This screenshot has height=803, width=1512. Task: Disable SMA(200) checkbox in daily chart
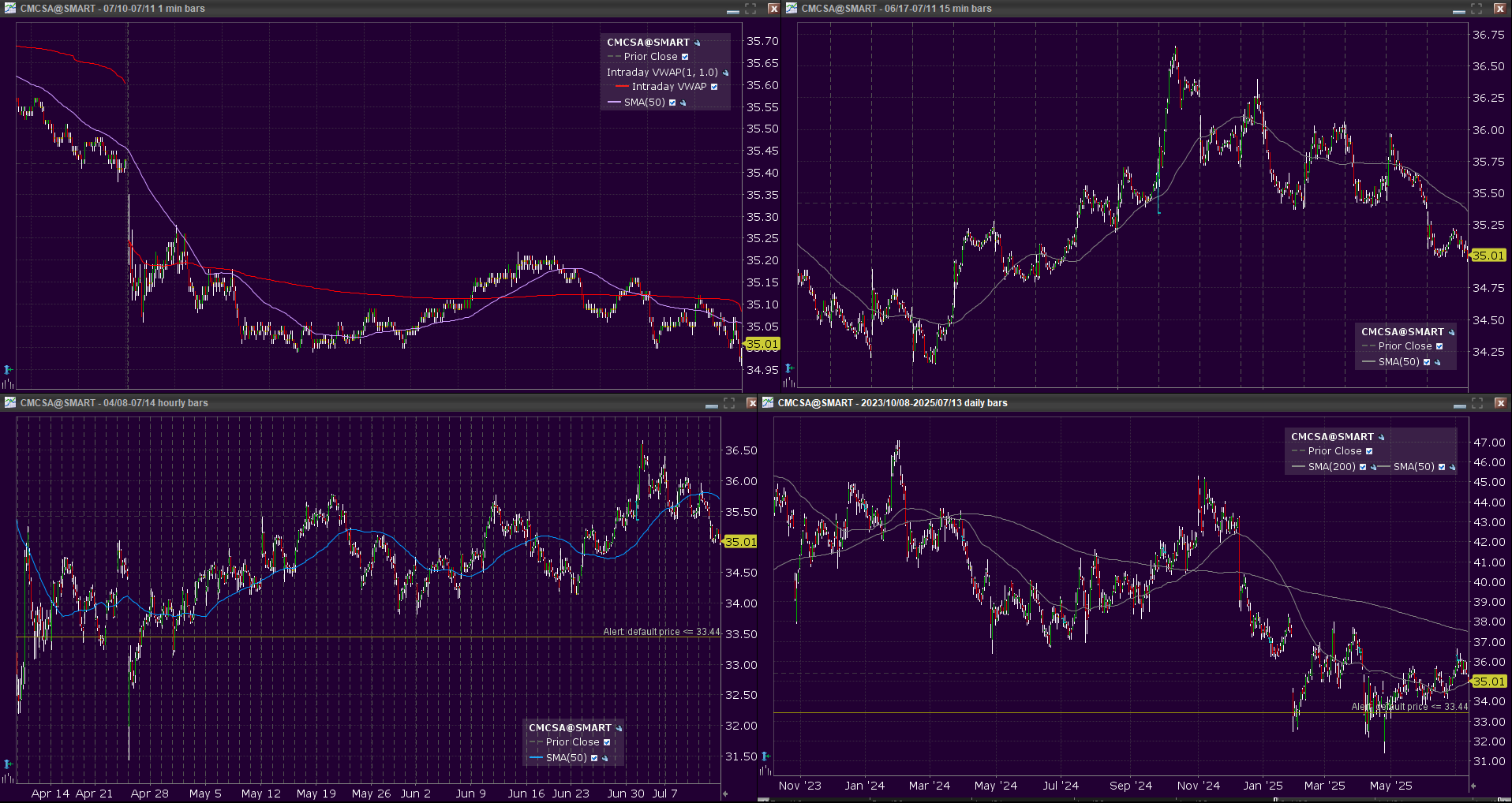click(x=1363, y=467)
